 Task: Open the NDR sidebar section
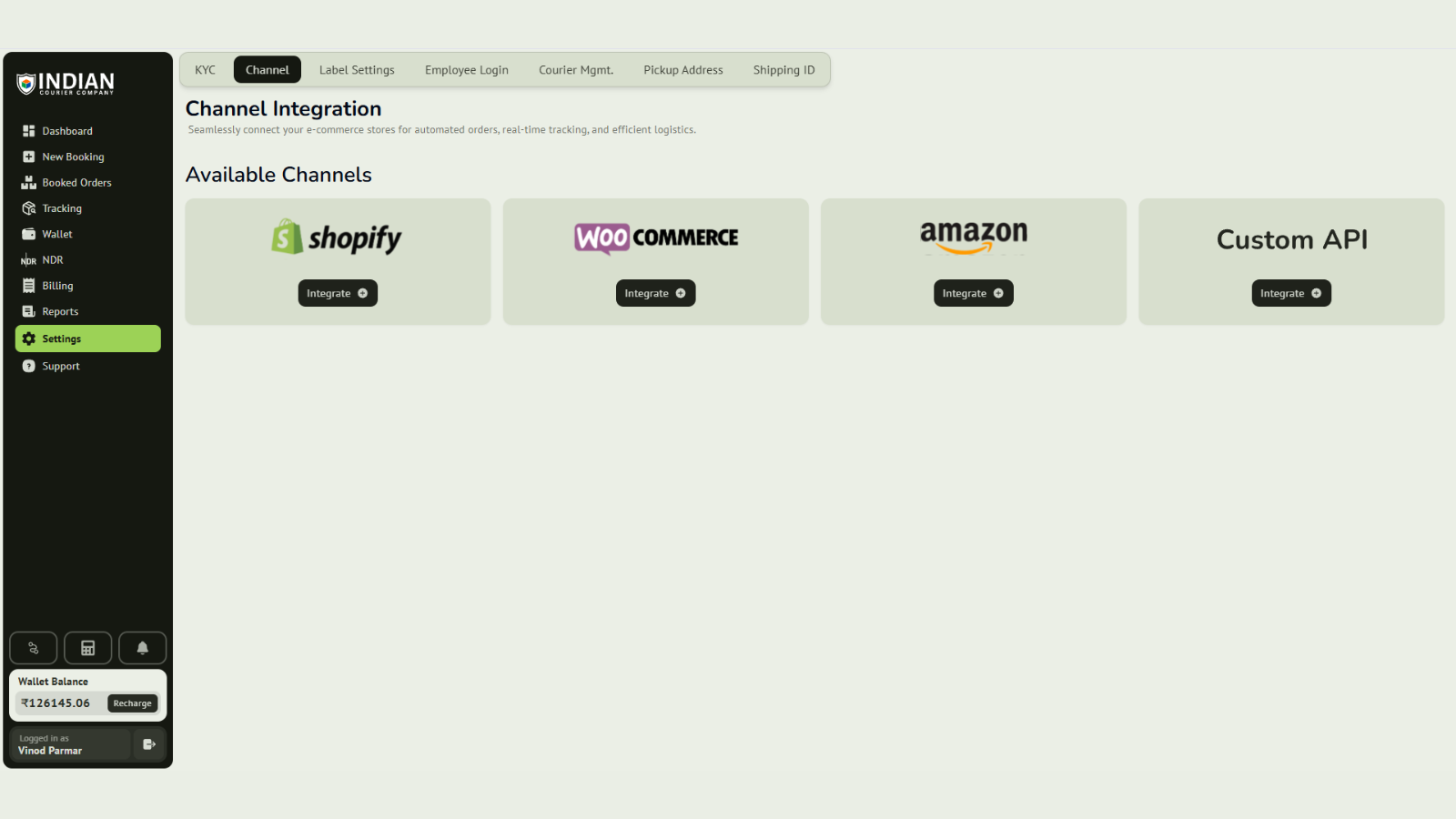87,260
